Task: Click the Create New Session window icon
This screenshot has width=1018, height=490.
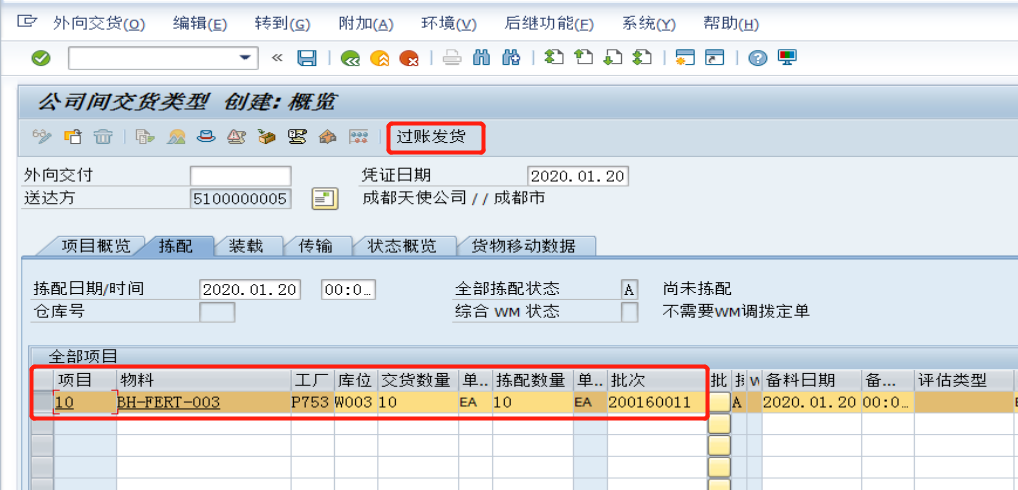Action: [685, 58]
